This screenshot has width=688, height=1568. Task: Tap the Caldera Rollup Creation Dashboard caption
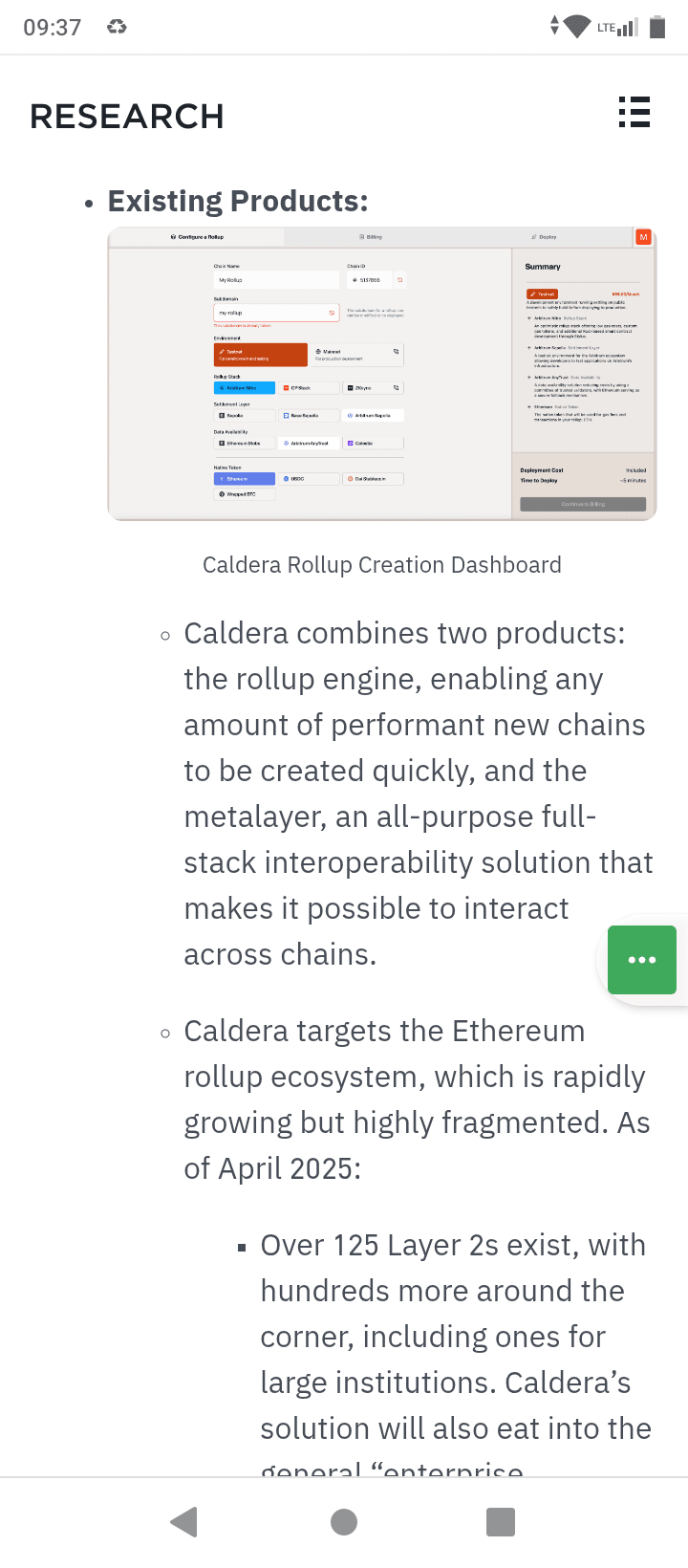tap(382, 565)
